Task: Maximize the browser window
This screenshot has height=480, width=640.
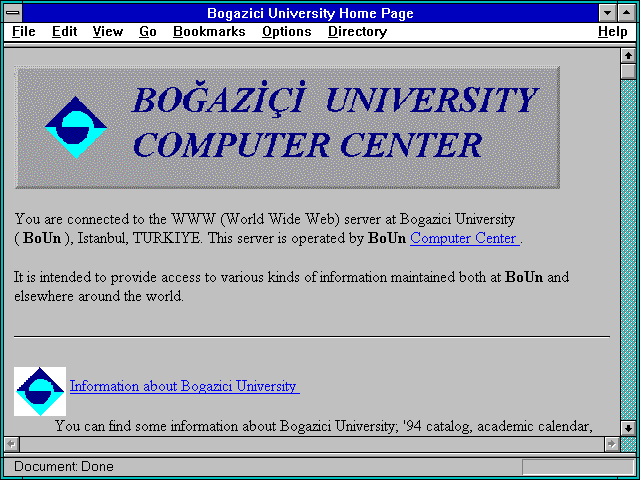Action: pos(627,13)
